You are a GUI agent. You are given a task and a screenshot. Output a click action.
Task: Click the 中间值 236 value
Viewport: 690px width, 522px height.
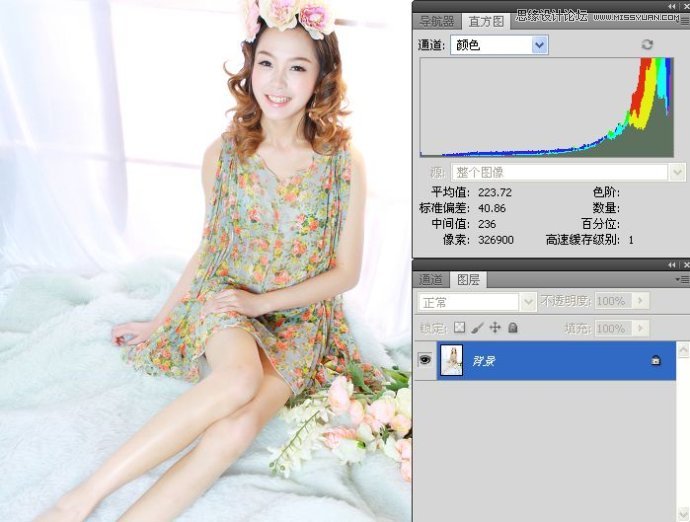click(487, 224)
